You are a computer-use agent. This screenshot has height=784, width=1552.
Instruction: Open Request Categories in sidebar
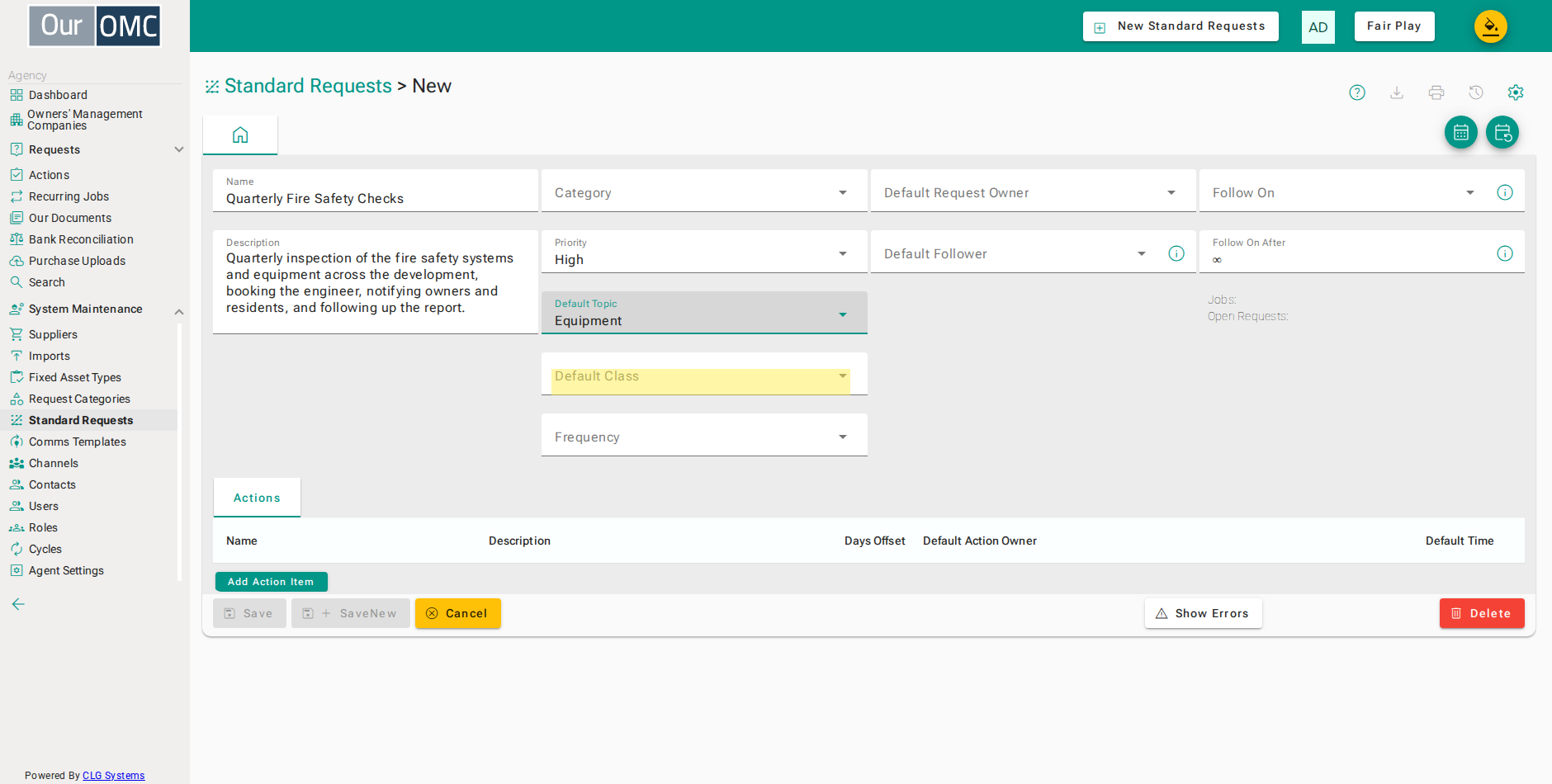coord(79,399)
